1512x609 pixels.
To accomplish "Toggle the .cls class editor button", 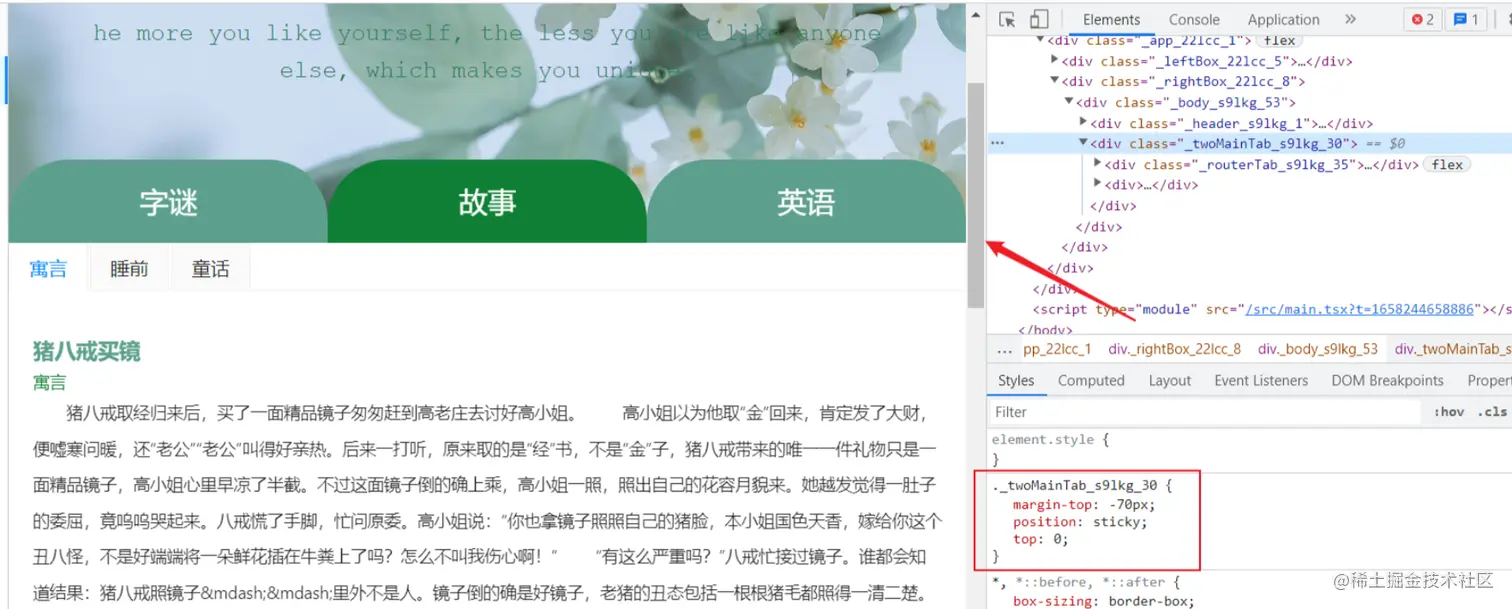I will [1494, 411].
